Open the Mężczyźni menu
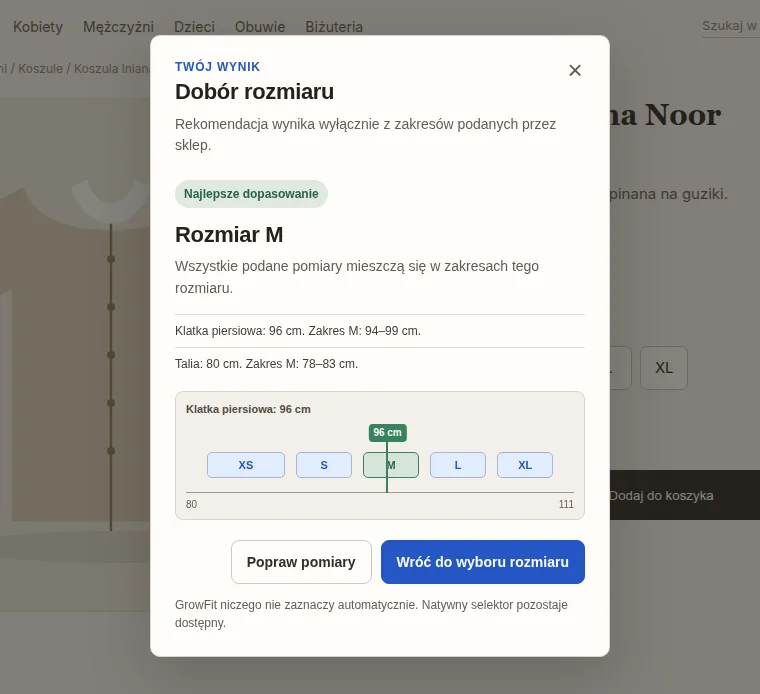 pos(118,27)
